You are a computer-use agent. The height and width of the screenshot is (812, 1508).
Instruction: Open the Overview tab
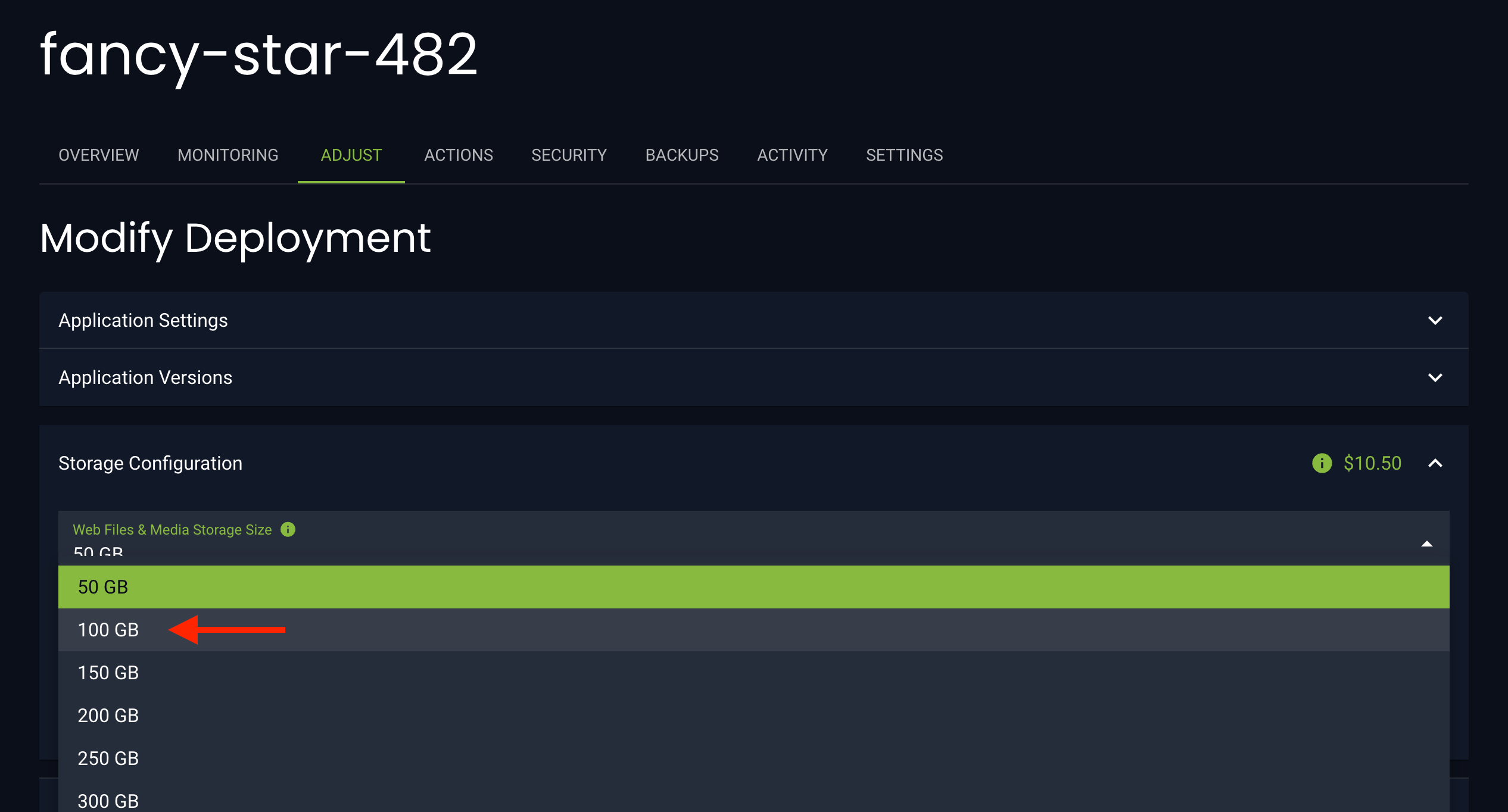(98, 155)
